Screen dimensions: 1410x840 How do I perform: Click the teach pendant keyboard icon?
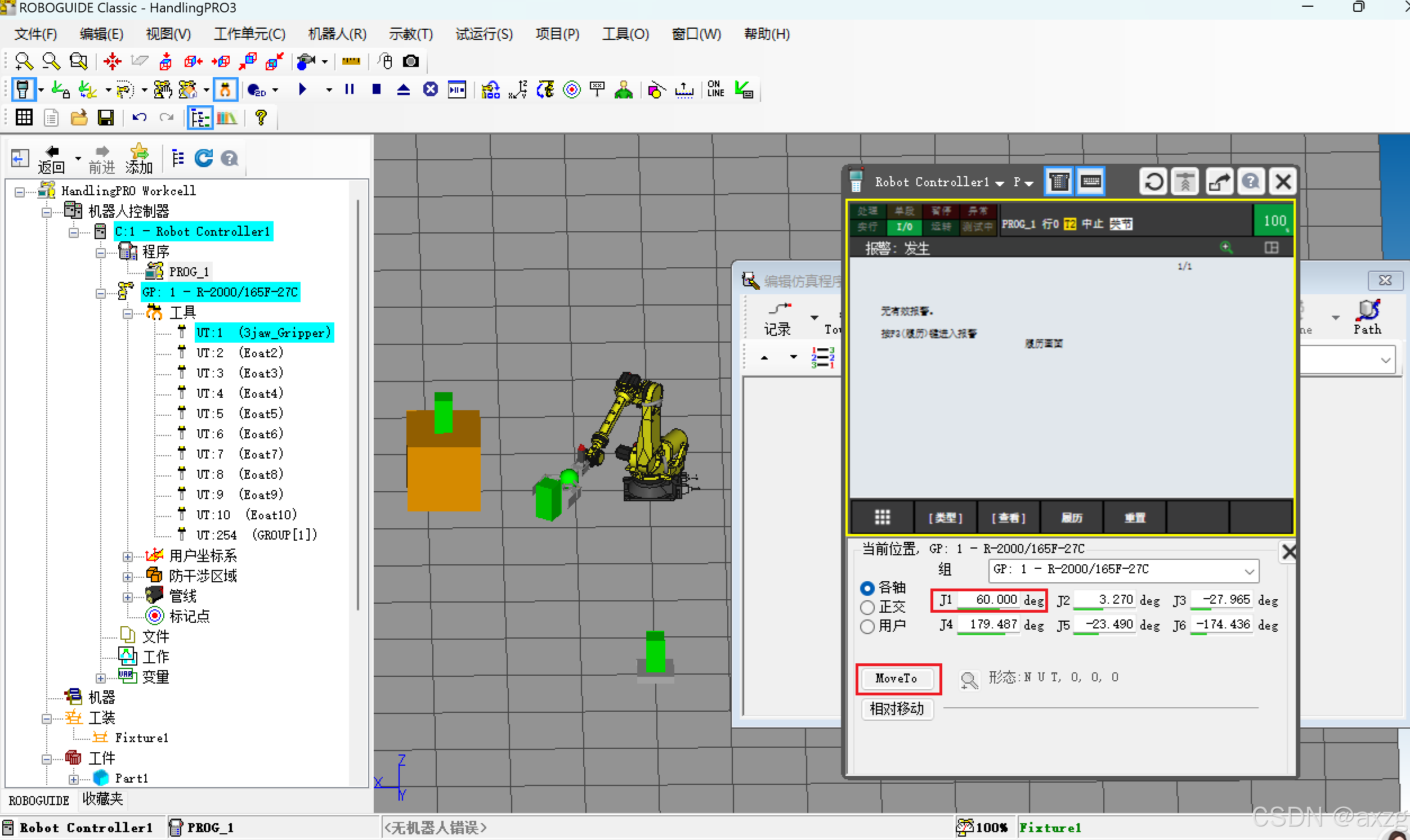point(1091,182)
